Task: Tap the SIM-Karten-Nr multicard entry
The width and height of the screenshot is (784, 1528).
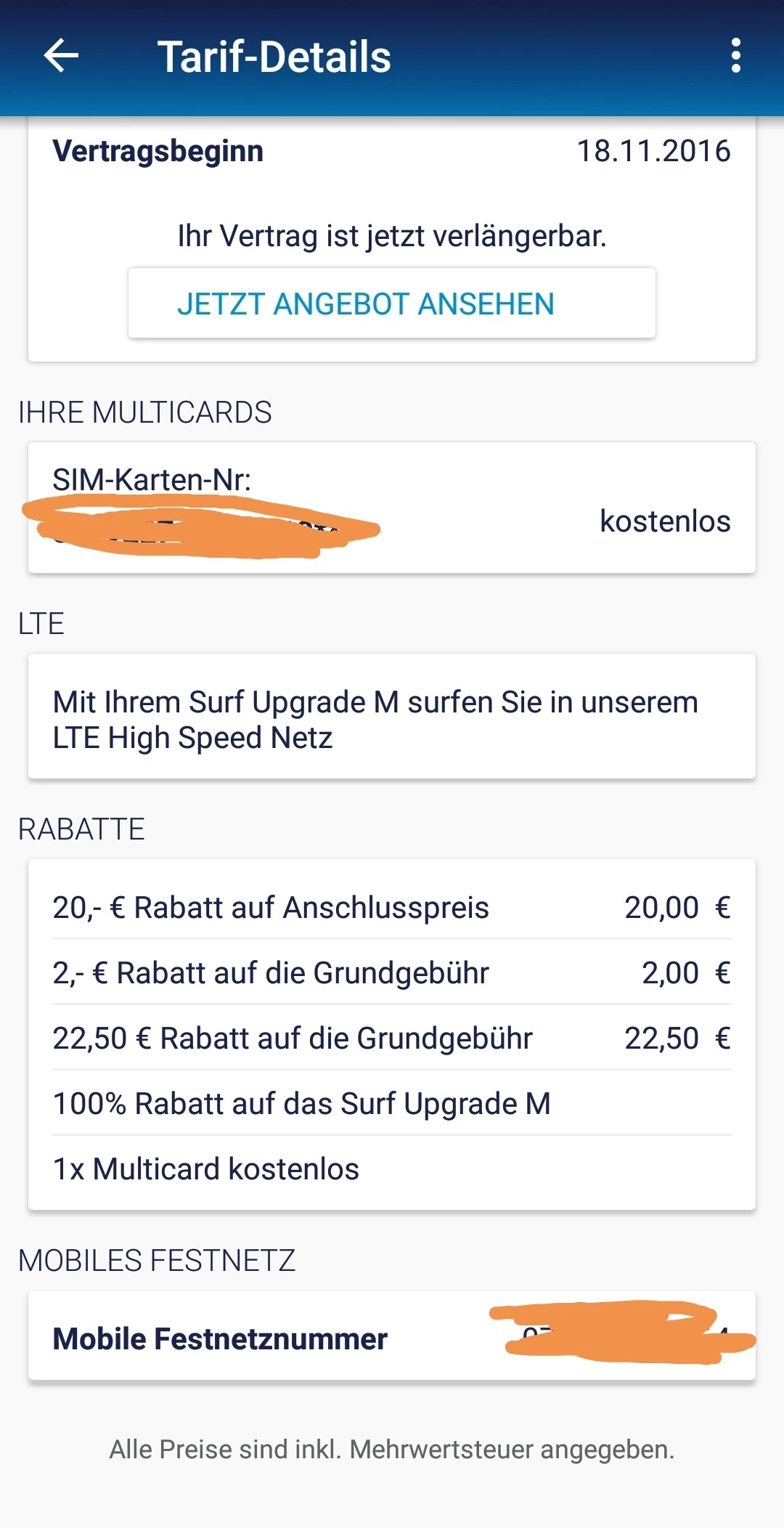Action: click(x=152, y=480)
